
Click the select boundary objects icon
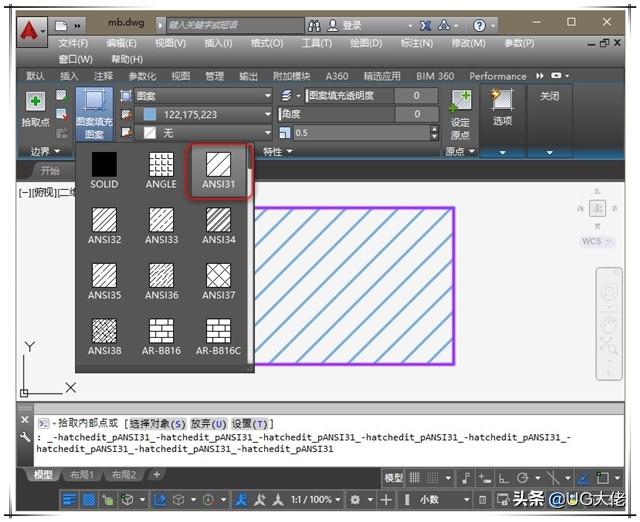point(61,96)
